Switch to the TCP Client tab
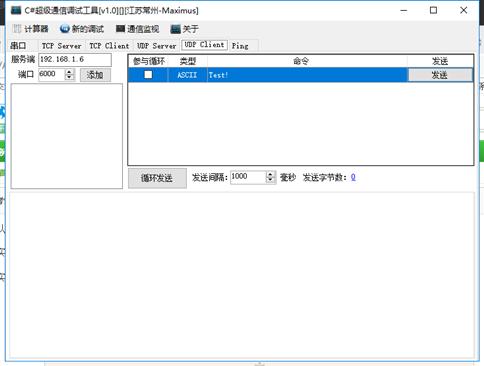This screenshot has width=484, height=366. click(x=109, y=46)
